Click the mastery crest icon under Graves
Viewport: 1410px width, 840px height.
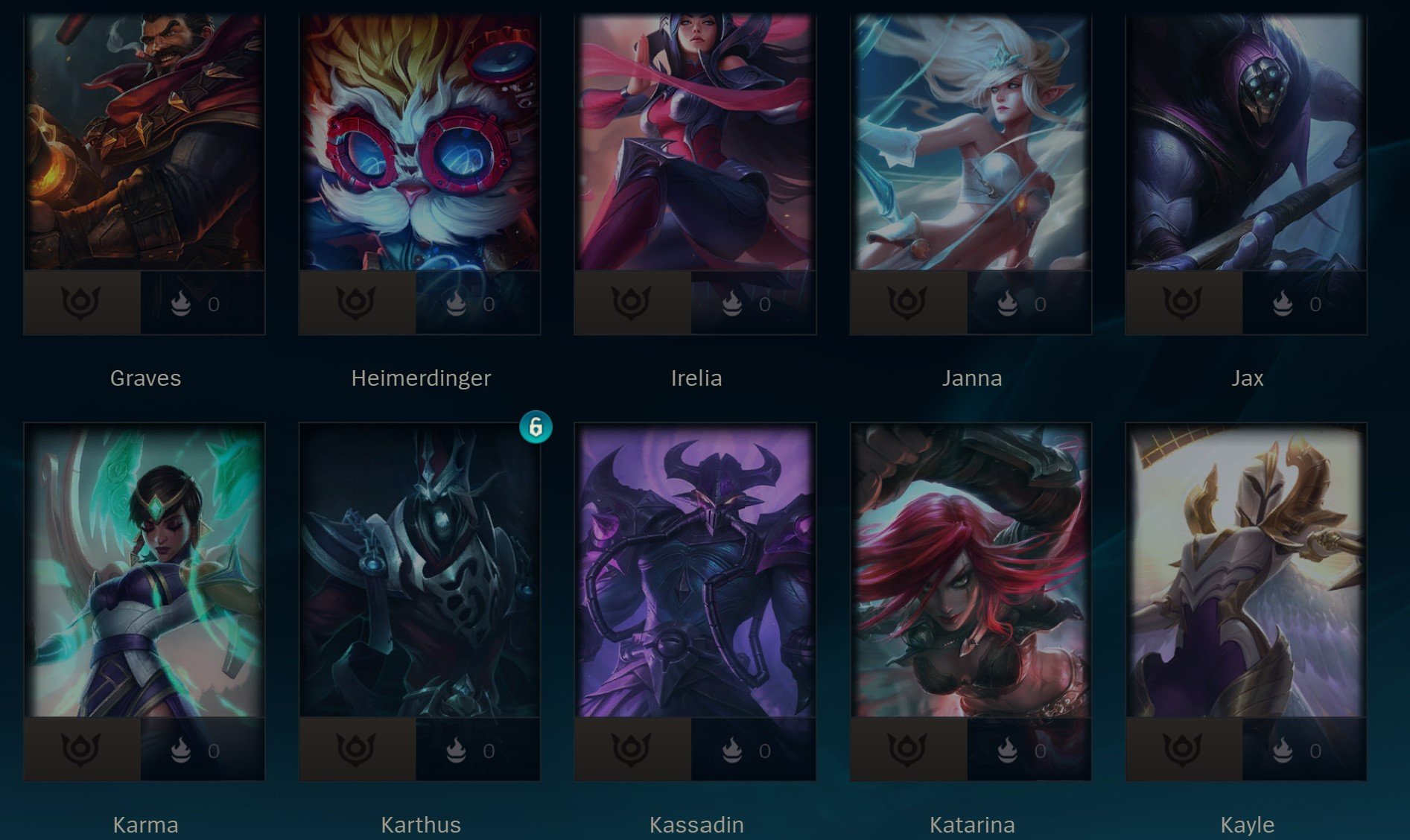pyautogui.click(x=81, y=302)
